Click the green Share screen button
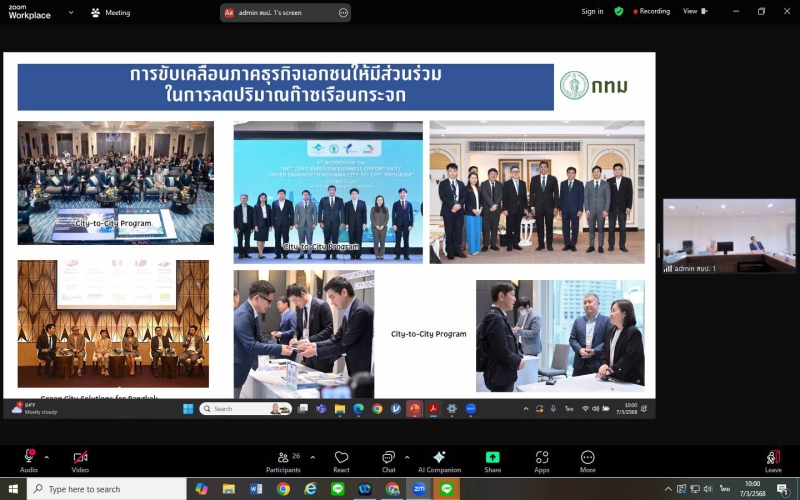 (x=492, y=459)
